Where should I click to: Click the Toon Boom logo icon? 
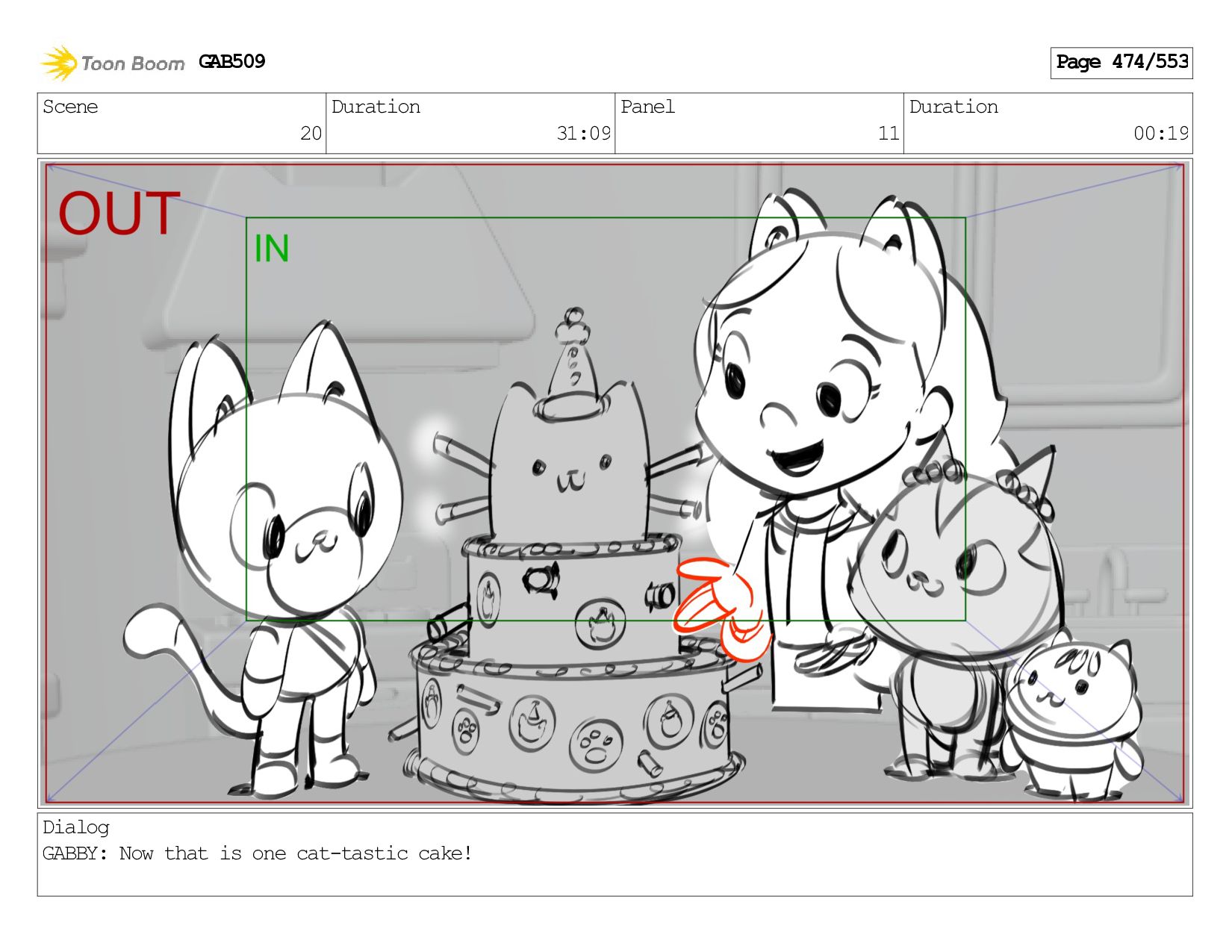pos(59,63)
